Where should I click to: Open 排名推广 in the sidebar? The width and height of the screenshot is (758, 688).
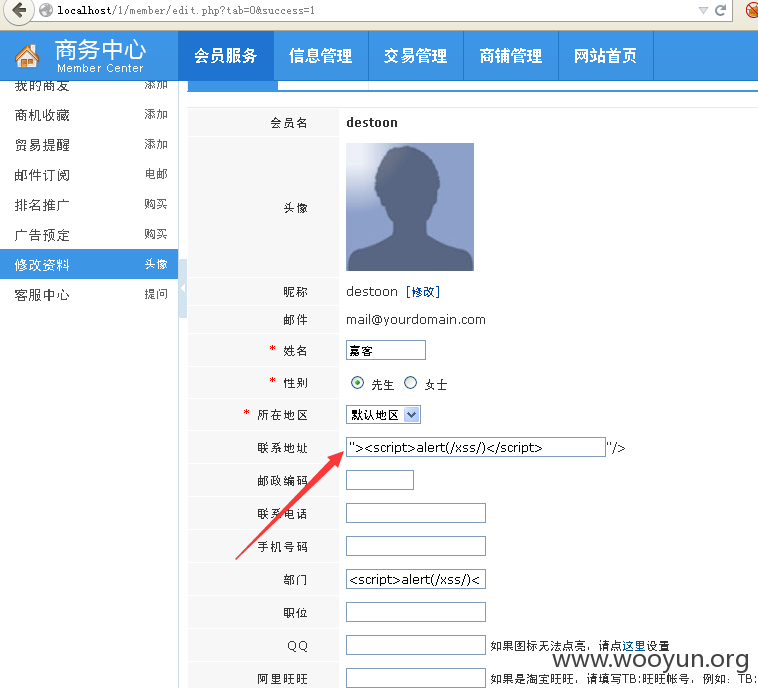[x=42, y=205]
